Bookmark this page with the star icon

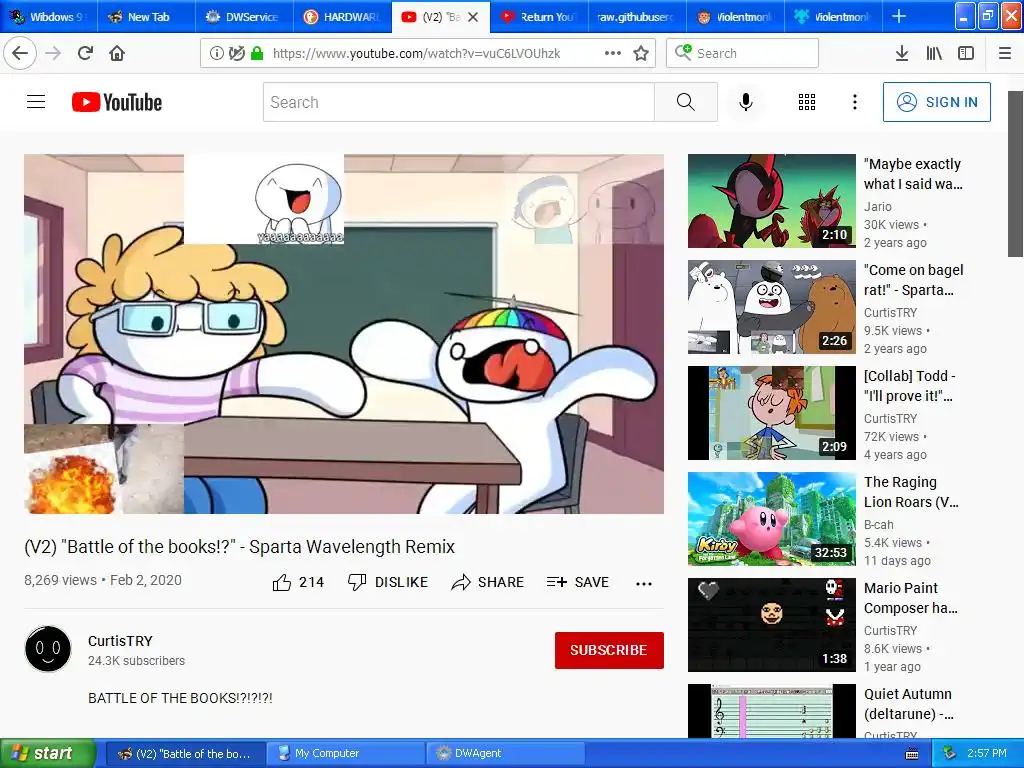tap(641, 54)
